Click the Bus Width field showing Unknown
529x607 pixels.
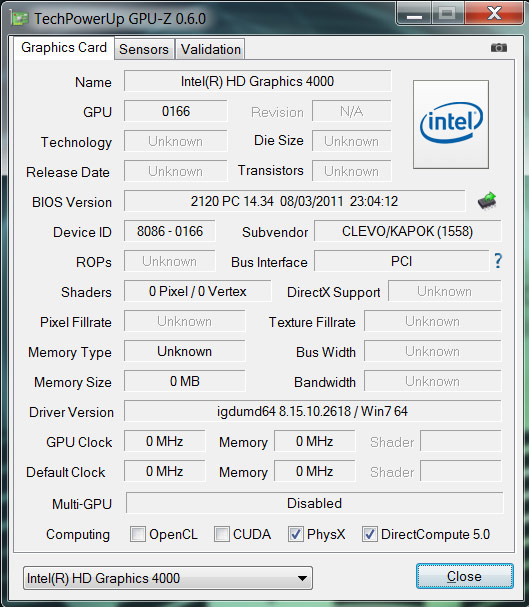point(433,352)
